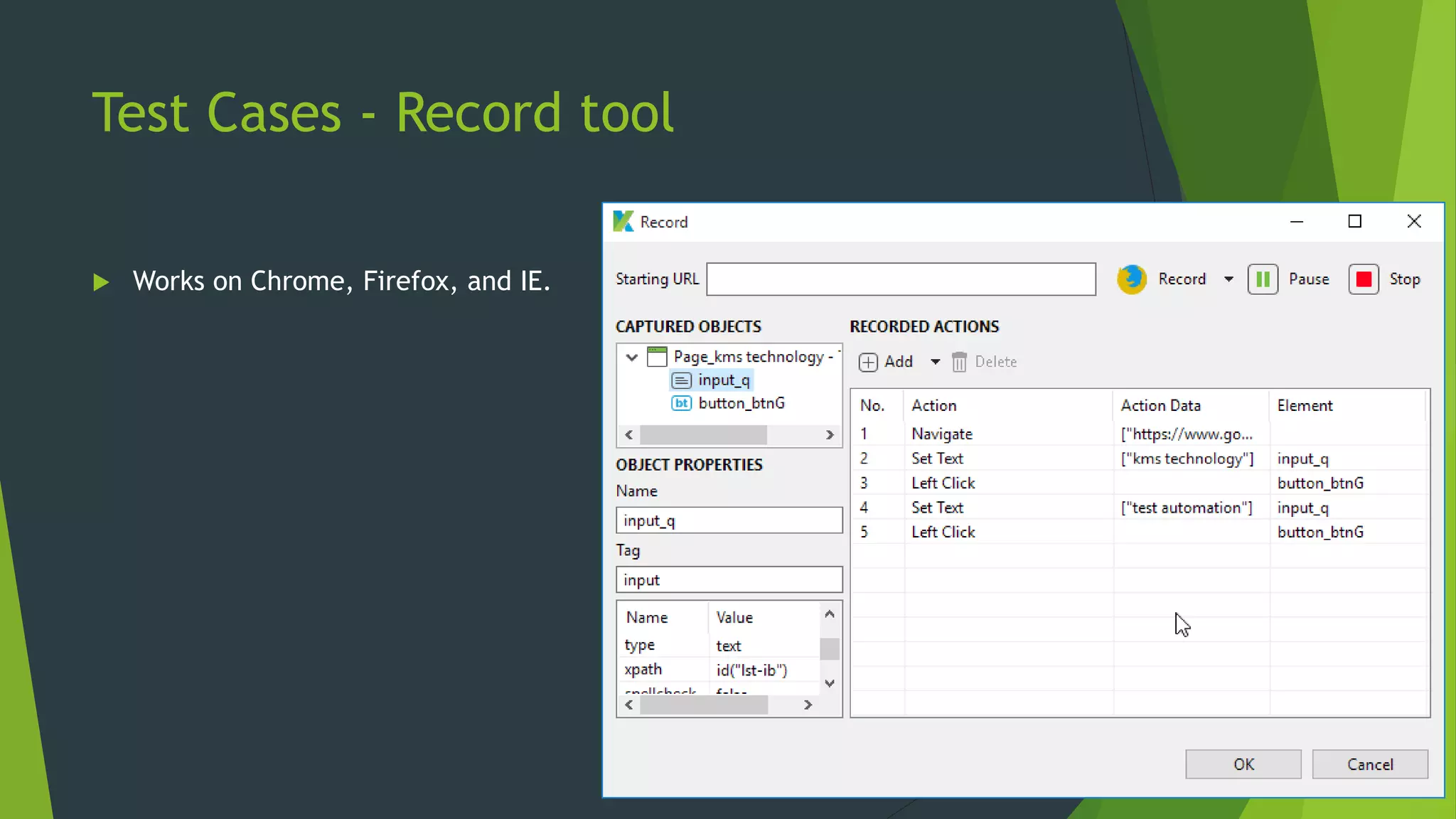Click the No. column header
1456x819 pixels.
click(872, 405)
